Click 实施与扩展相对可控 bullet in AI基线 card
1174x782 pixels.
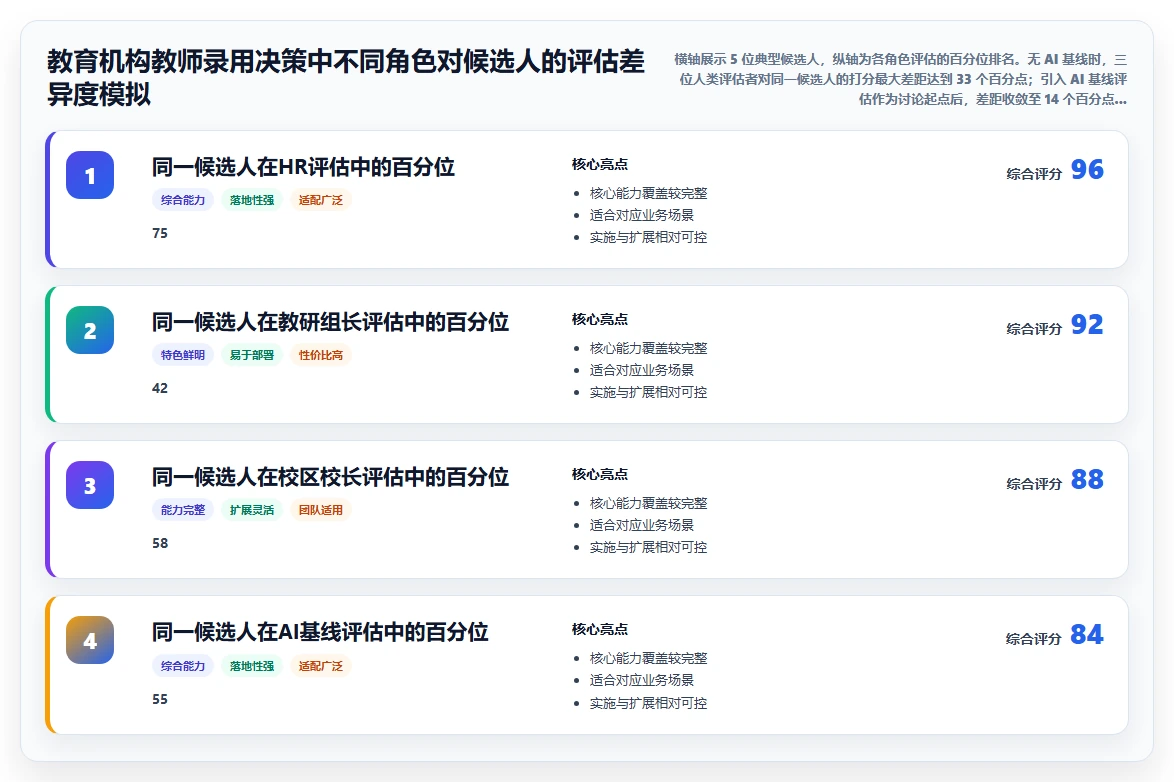(648, 703)
